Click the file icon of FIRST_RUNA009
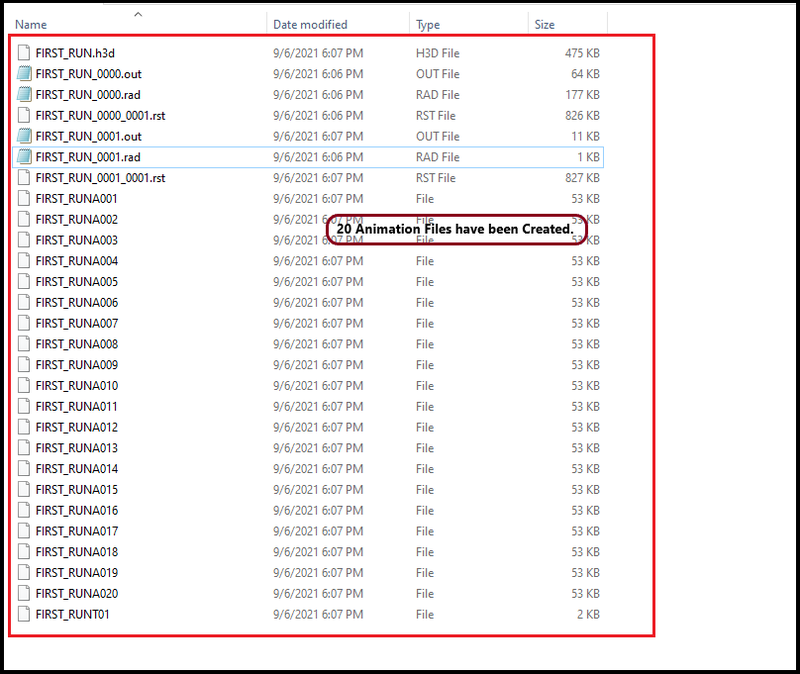The width and height of the screenshot is (800, 674). (x=24, y=365)
